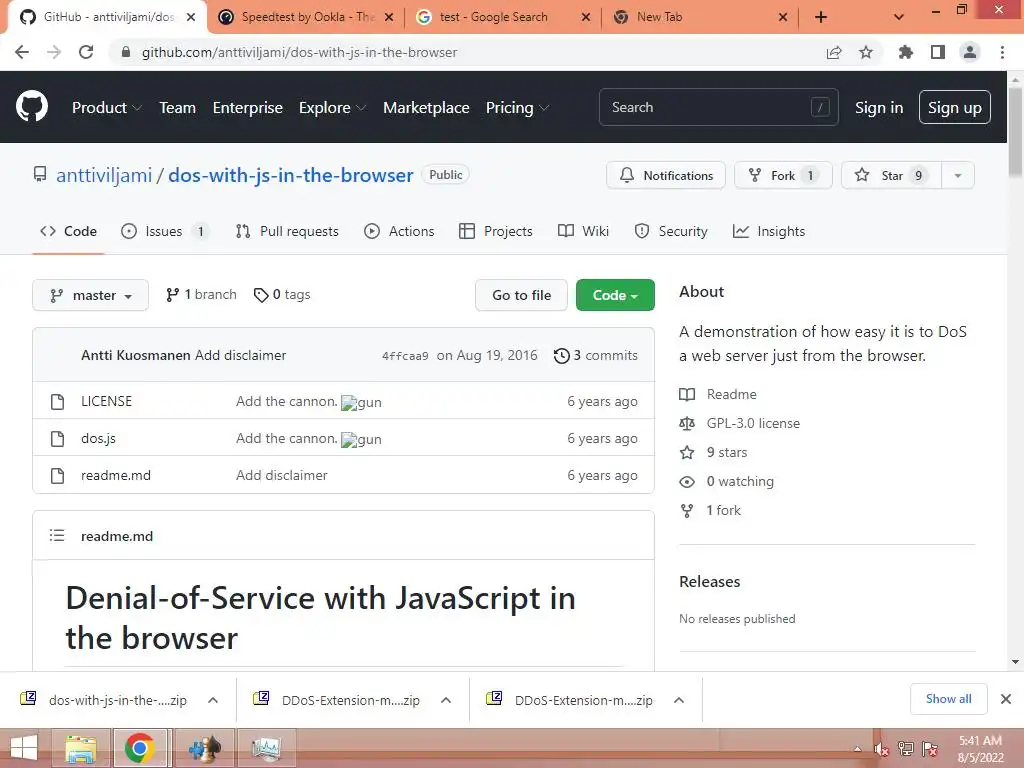Click the Fork button
The image size is (1024, 768).
pyautogui.click(x=783, y=175)
